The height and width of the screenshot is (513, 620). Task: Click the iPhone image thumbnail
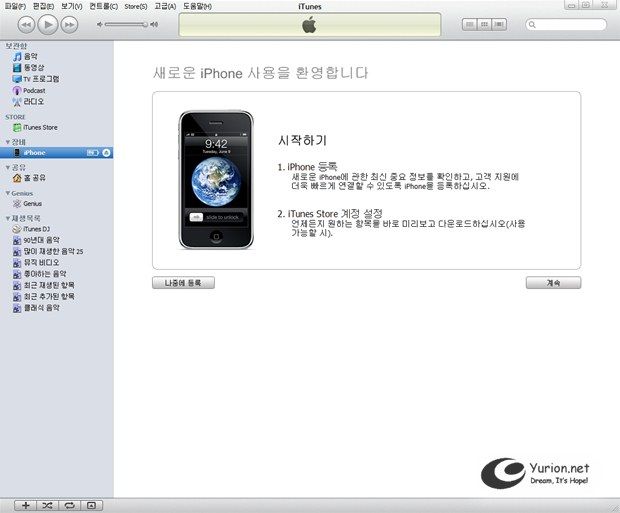(x=216, y=180)
